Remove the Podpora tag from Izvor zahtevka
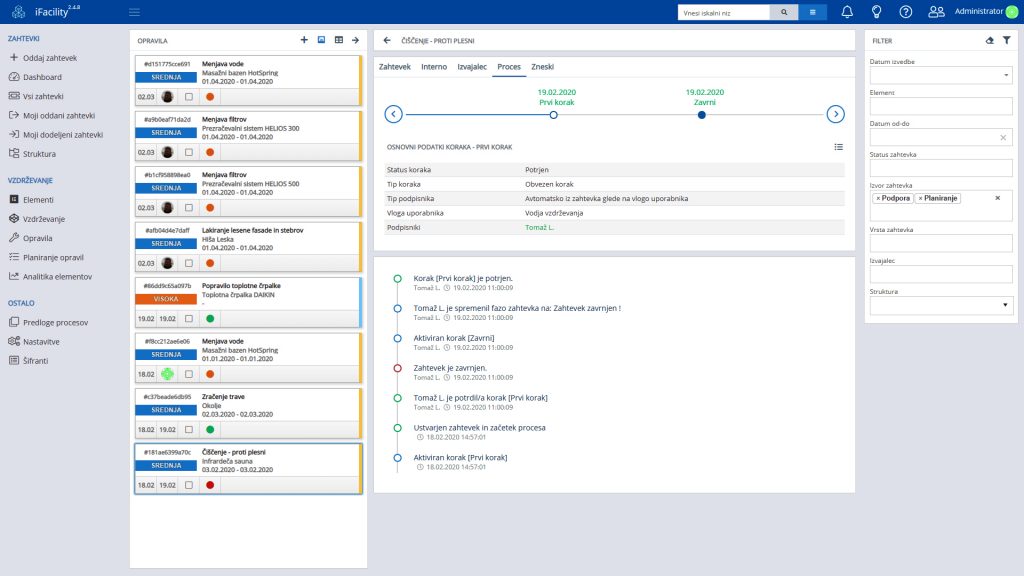This screenshot has width=1024, height=576. [x=878, y=199]
